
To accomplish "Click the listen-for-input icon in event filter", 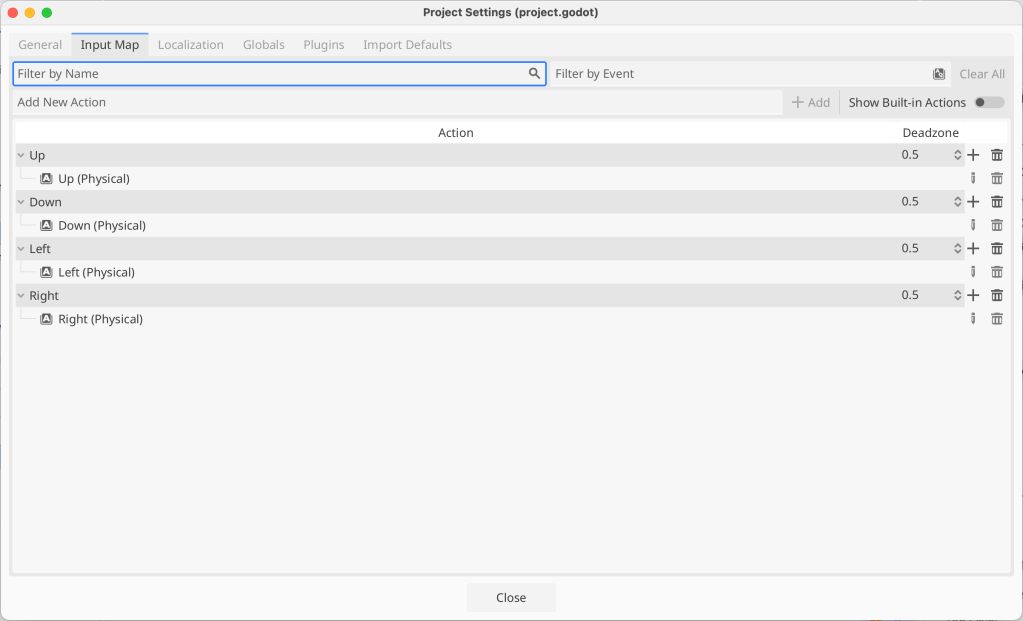I will [939, 74].
